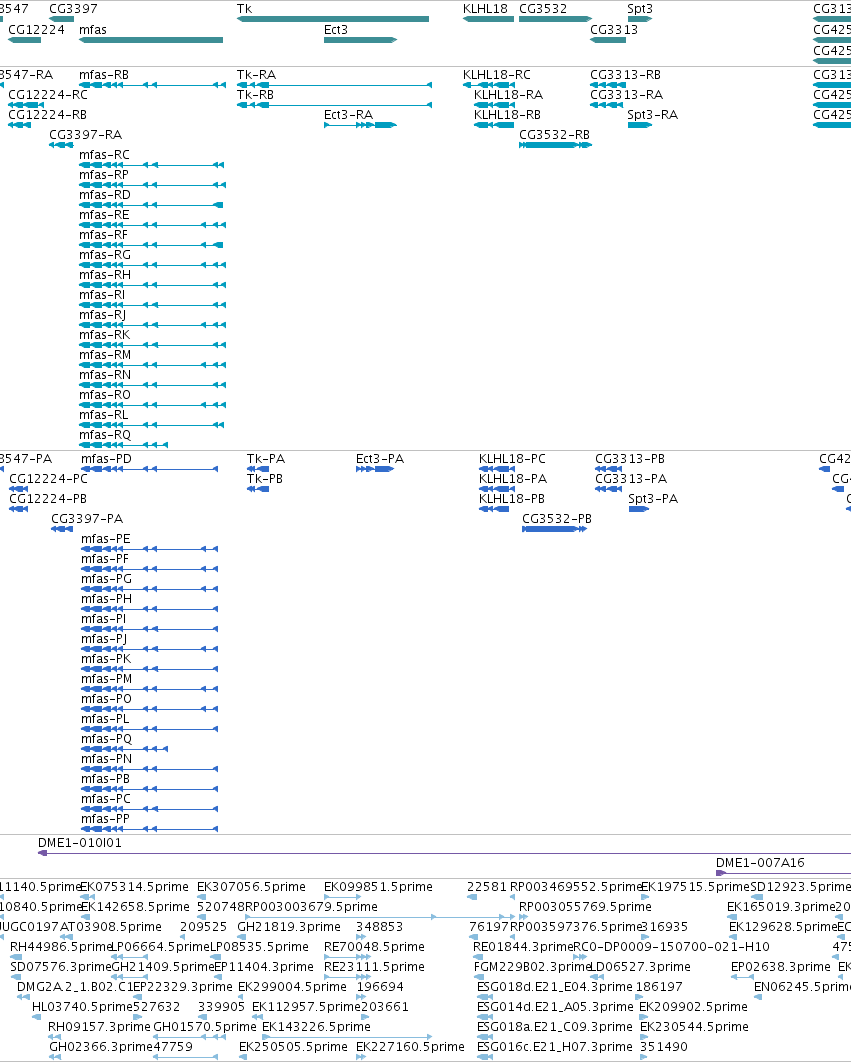Click the Tk-RB transcript label

tap(255, 95)
